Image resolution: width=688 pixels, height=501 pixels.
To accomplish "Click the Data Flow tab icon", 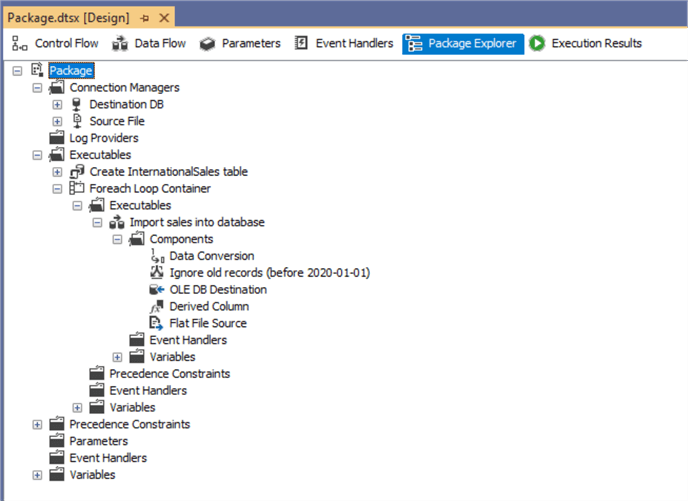I will pos(120,43).
